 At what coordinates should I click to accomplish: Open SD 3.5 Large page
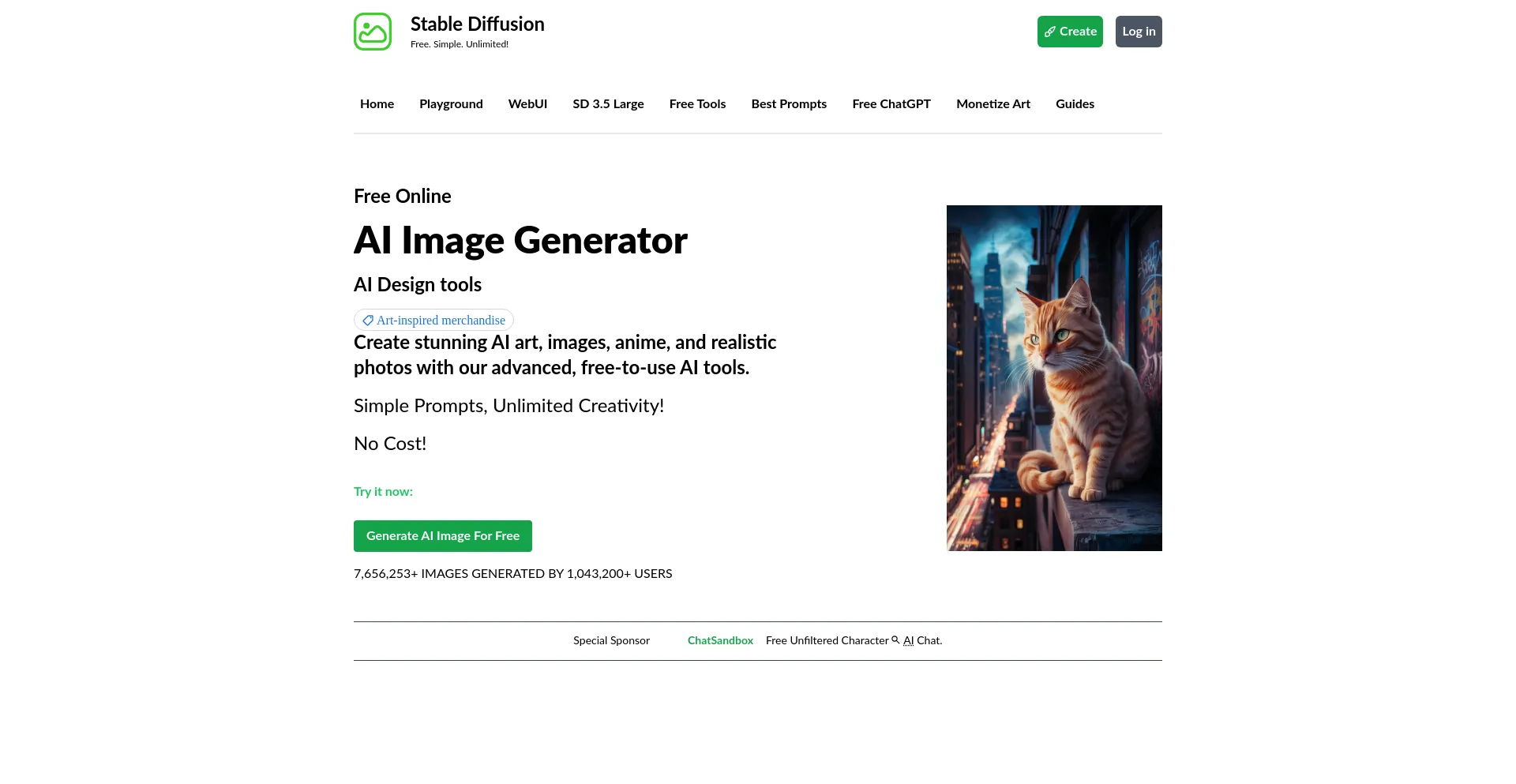pyautogui.click(x=608, y=103)
